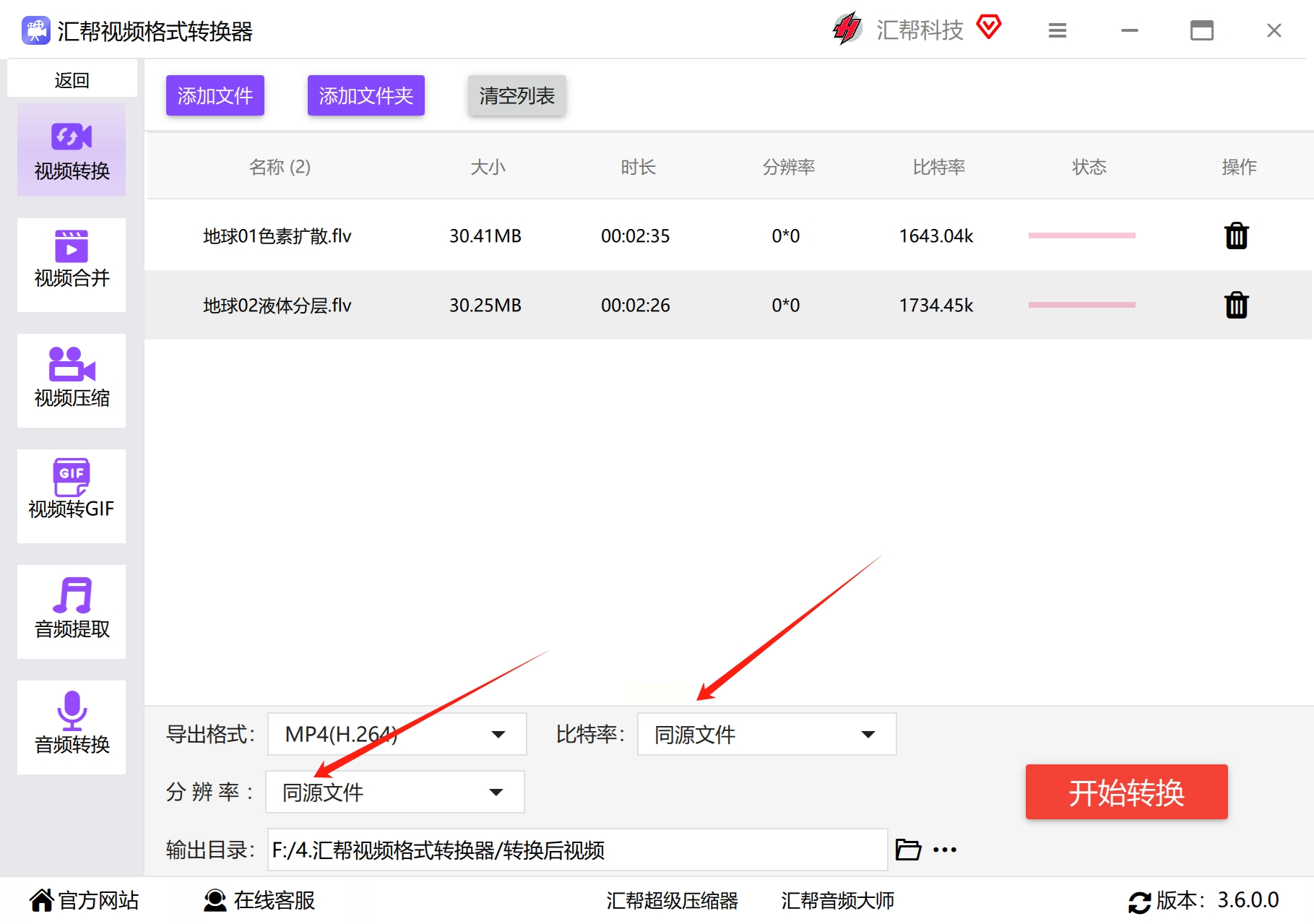Open the 分辨率 resolution dropdown

[x=395, y=792]
